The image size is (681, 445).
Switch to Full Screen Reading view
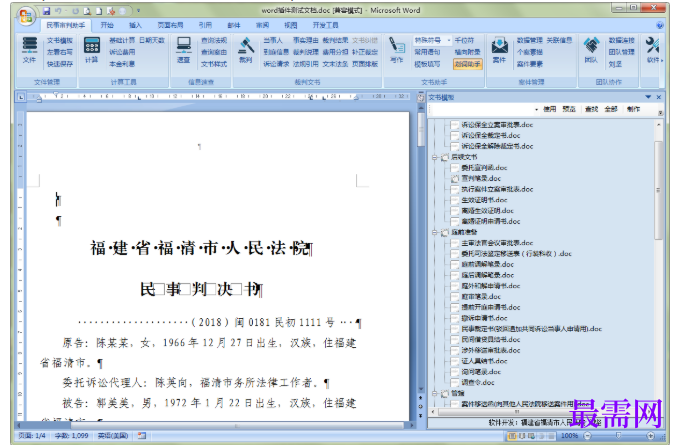click(x=522, y=435)
